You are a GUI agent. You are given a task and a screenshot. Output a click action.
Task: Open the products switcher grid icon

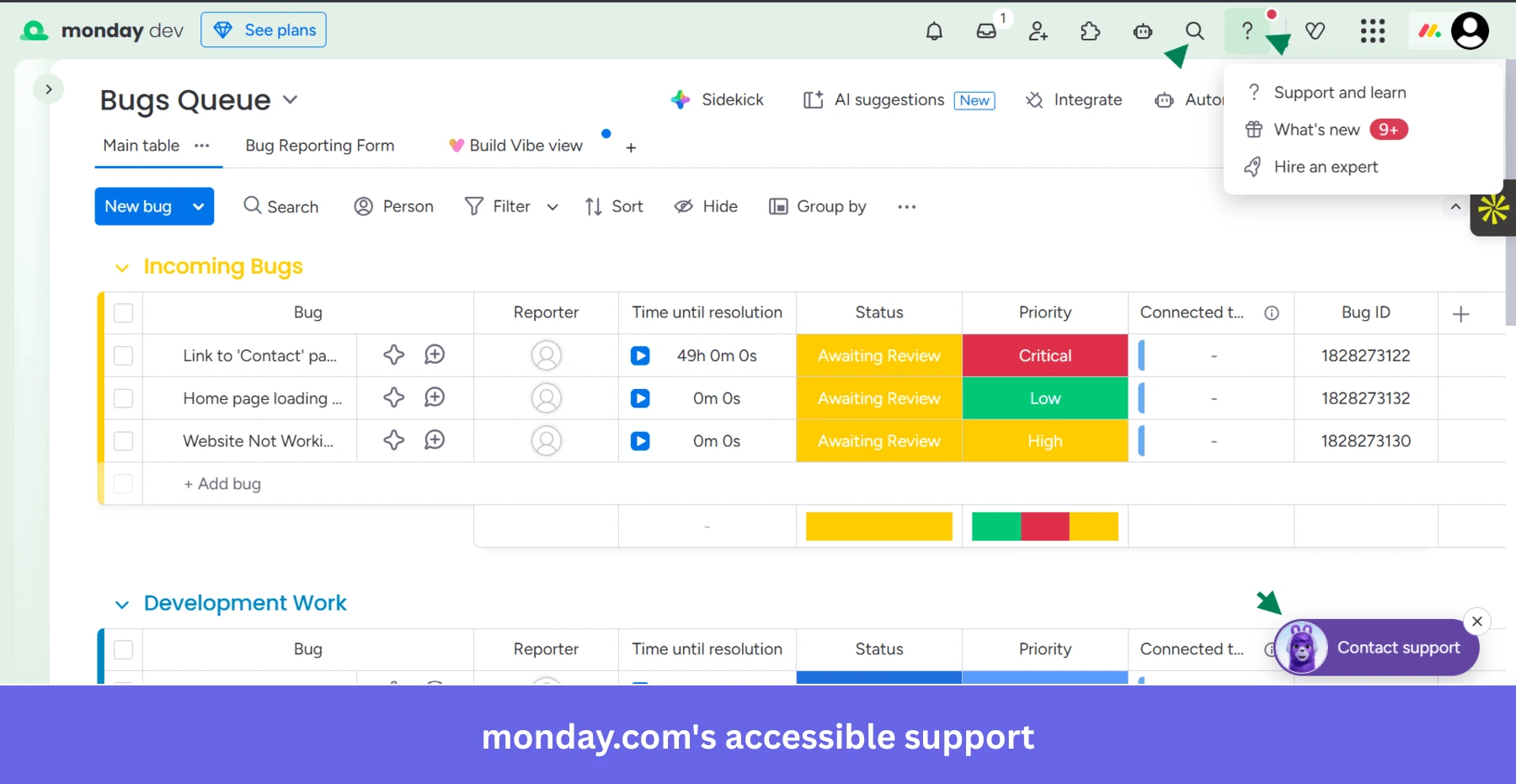coord(1373,31)
